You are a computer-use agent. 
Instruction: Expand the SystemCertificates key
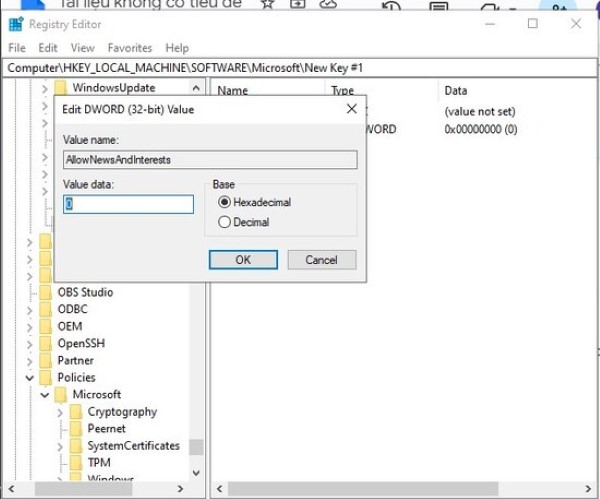(x=60, y=445)
